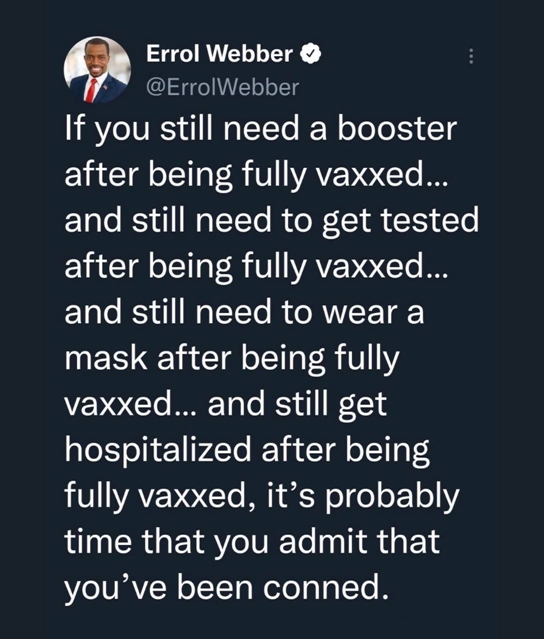Click the Errol Webber display name

(x=219, y=54)
